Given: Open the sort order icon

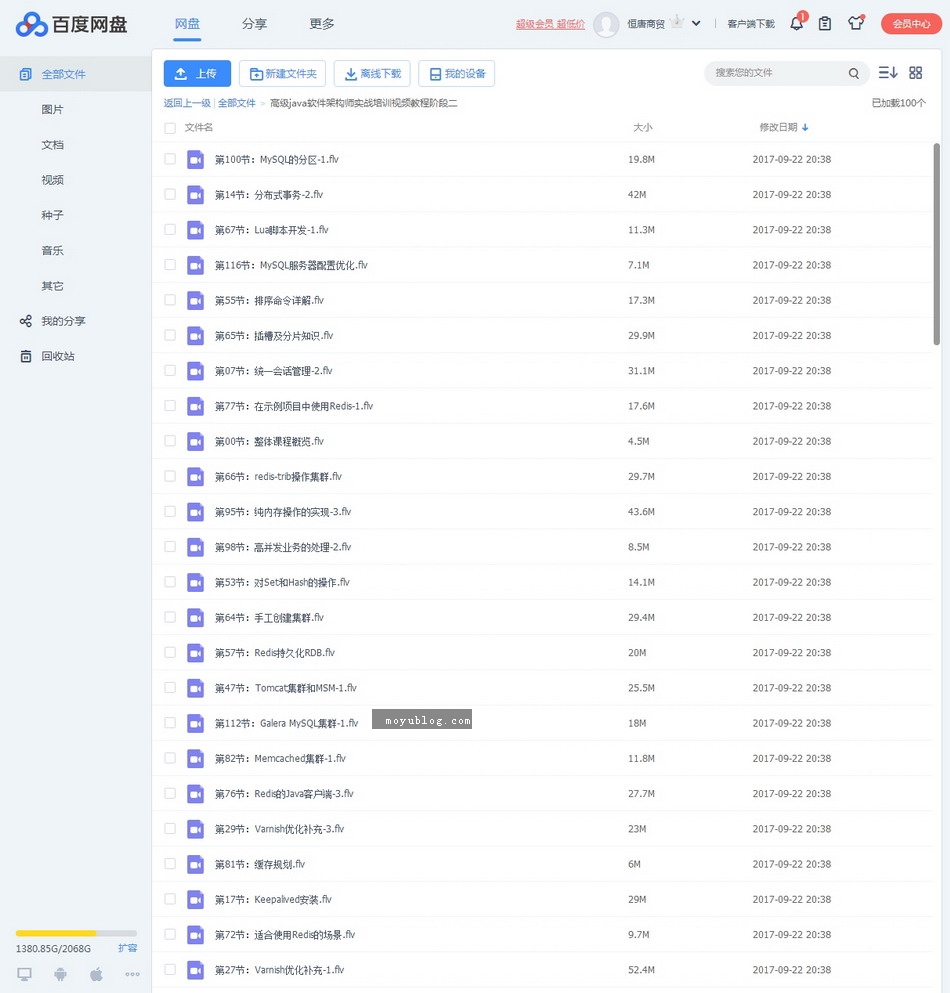Looking at the screenshot, I should pos(888,73).
